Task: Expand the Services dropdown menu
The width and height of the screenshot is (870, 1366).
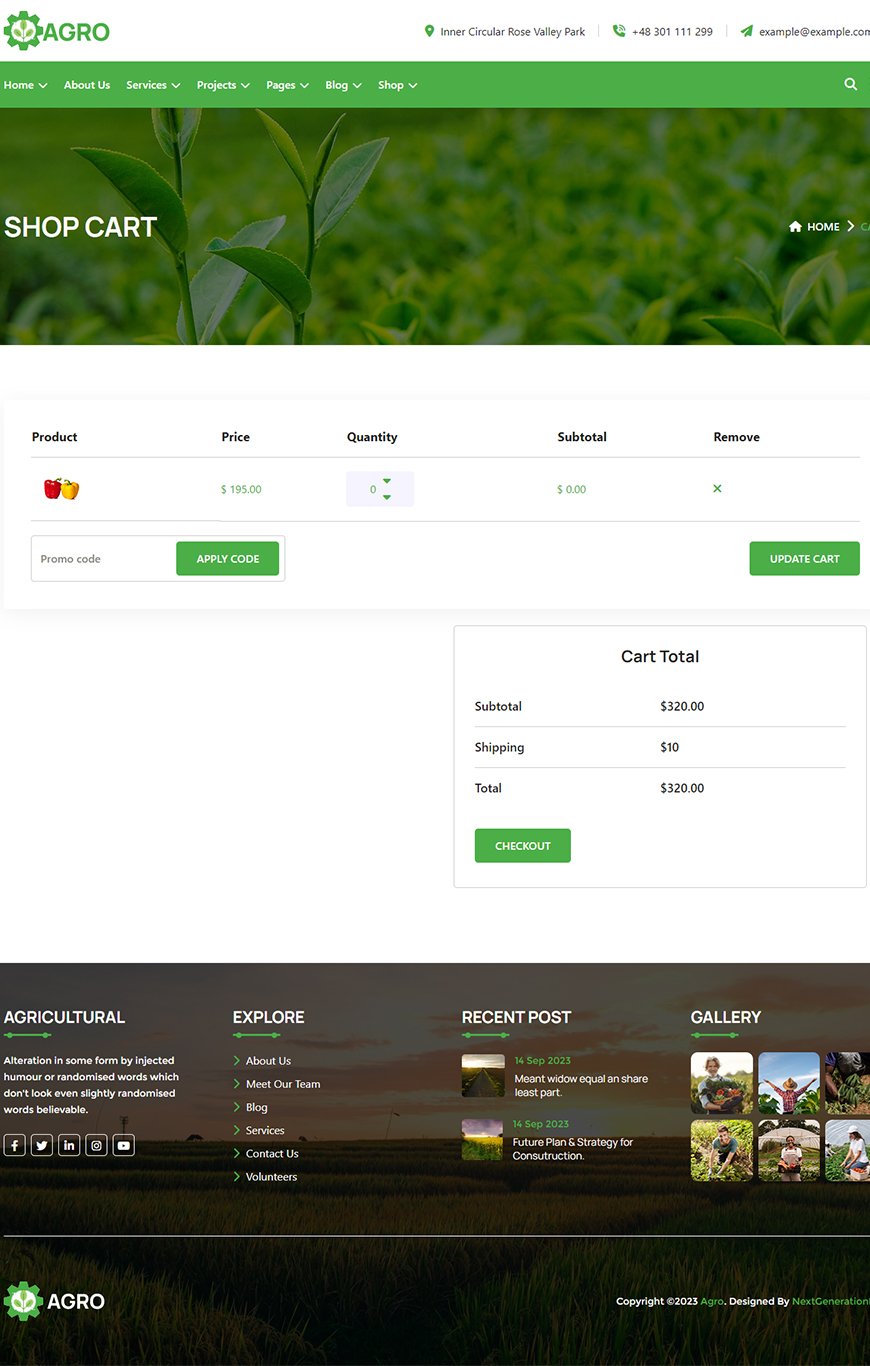Action: (x=153, y=85)
